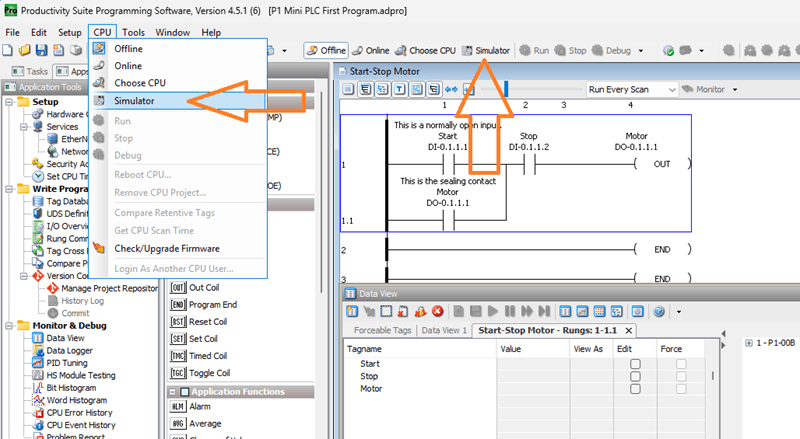
Task: Open the Window menu
Action: [172, 32]
